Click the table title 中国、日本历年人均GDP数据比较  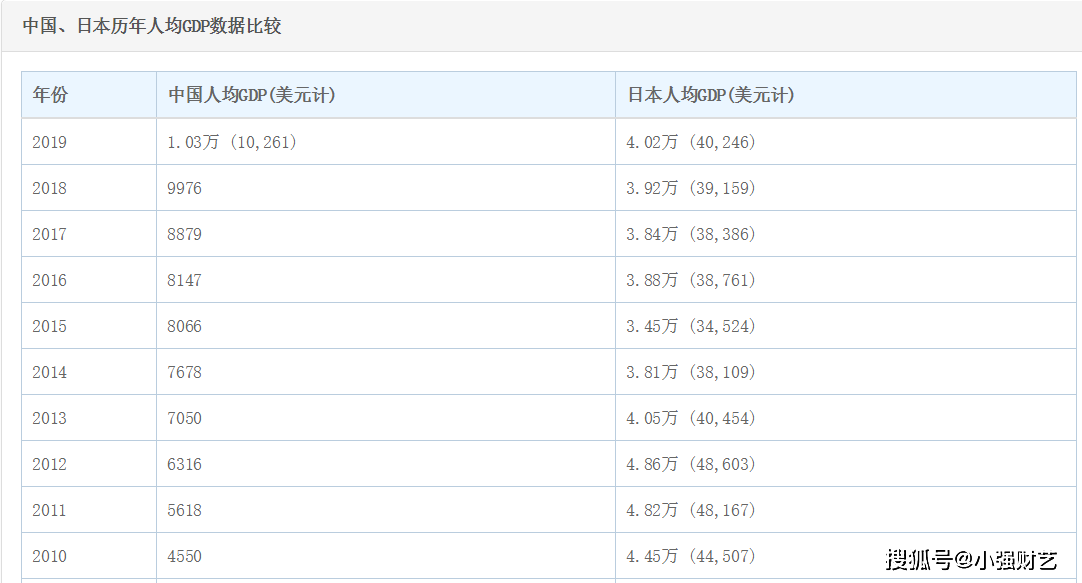(x=152, y=26)
